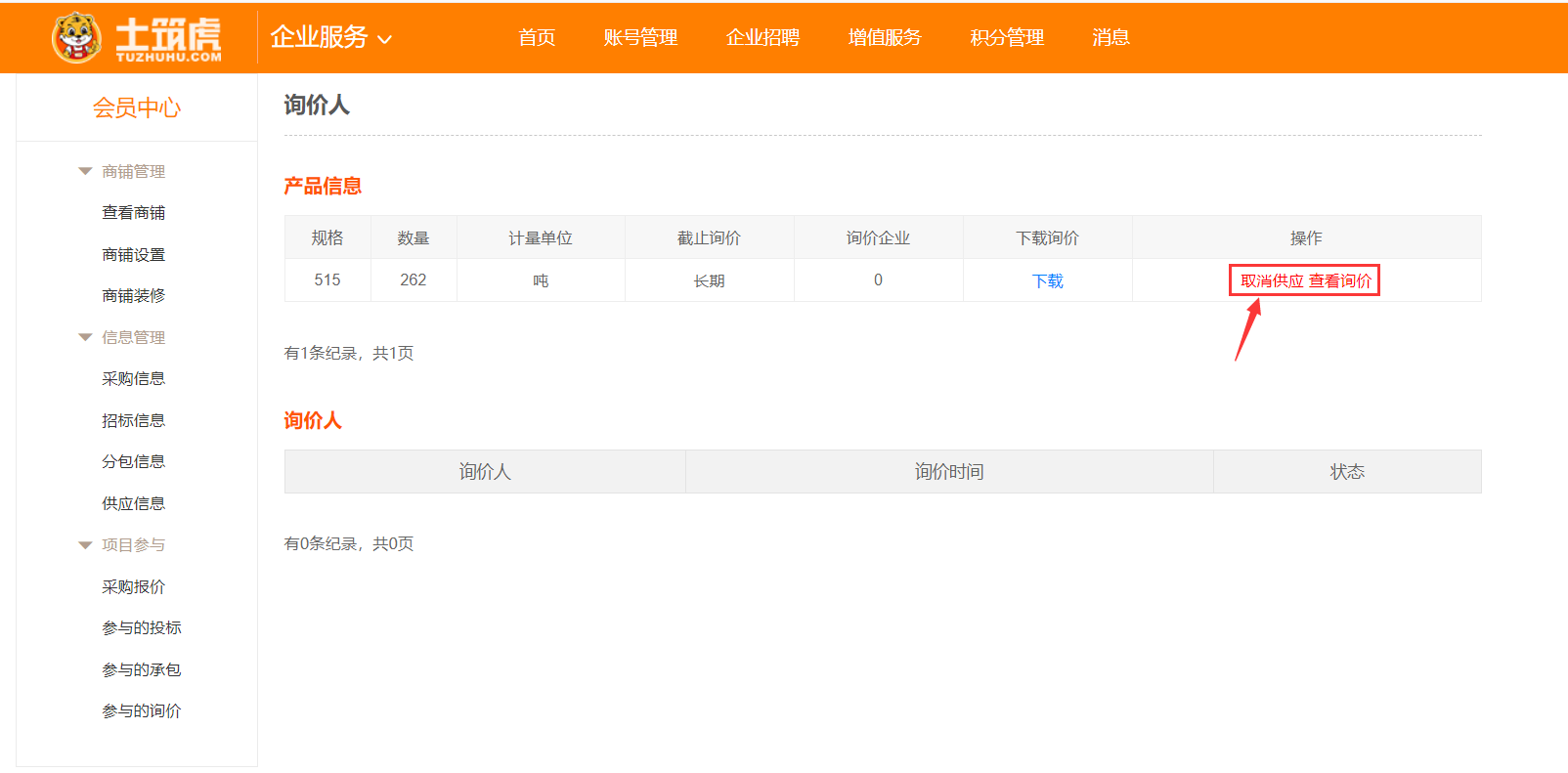
Task: Open 企业招聘 in the navigation bar
Action: (x=762, y=38)
